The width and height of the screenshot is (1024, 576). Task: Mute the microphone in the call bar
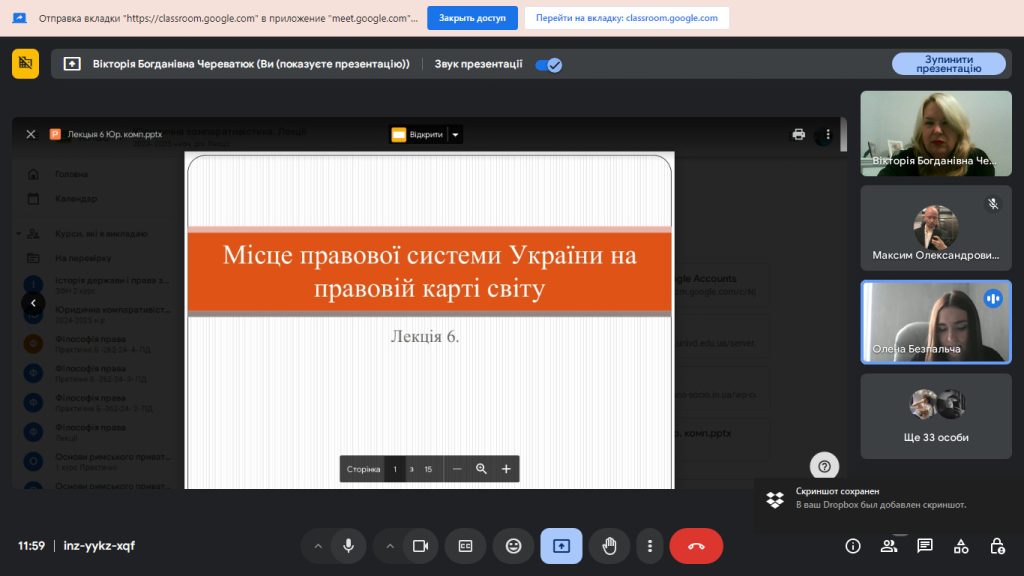pos(349,546)
